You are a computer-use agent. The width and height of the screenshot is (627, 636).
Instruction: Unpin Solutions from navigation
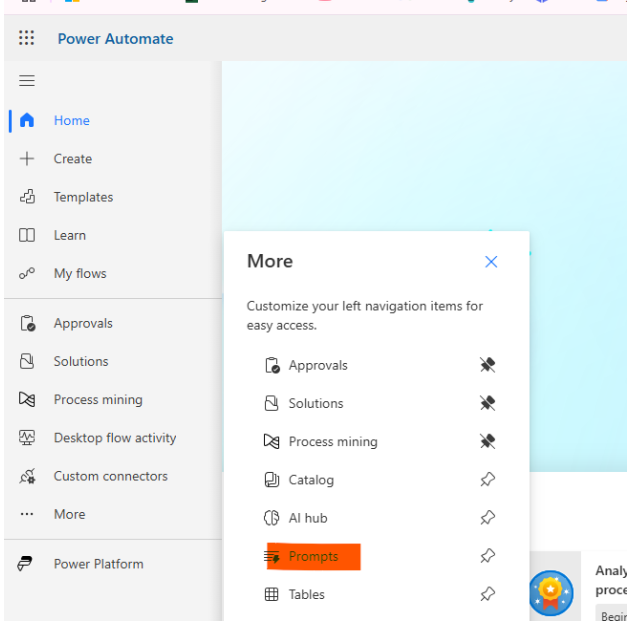pyautogui.click(x=487, y=403)
